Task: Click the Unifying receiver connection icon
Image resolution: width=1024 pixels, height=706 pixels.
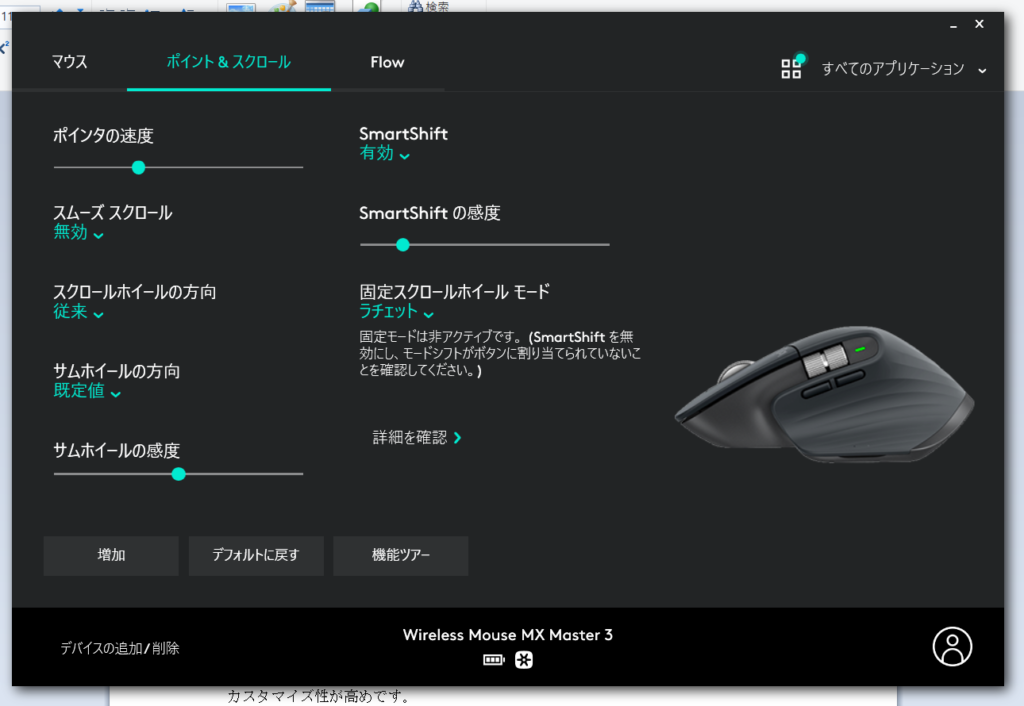Action: [524, 660]
